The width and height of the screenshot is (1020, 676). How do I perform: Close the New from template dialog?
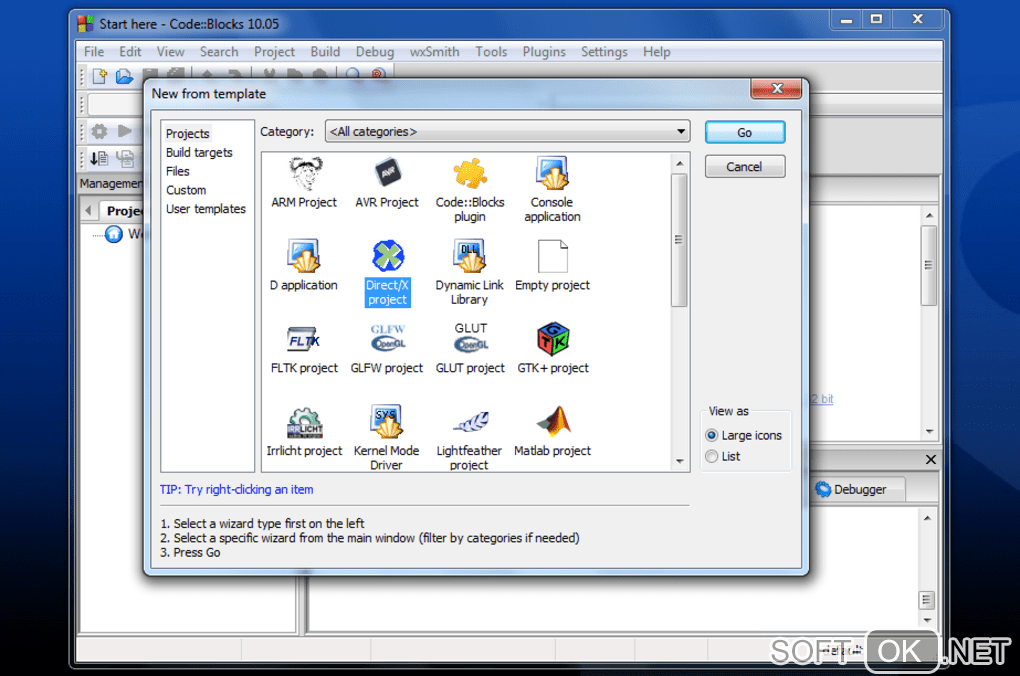(x=776, y=88)
